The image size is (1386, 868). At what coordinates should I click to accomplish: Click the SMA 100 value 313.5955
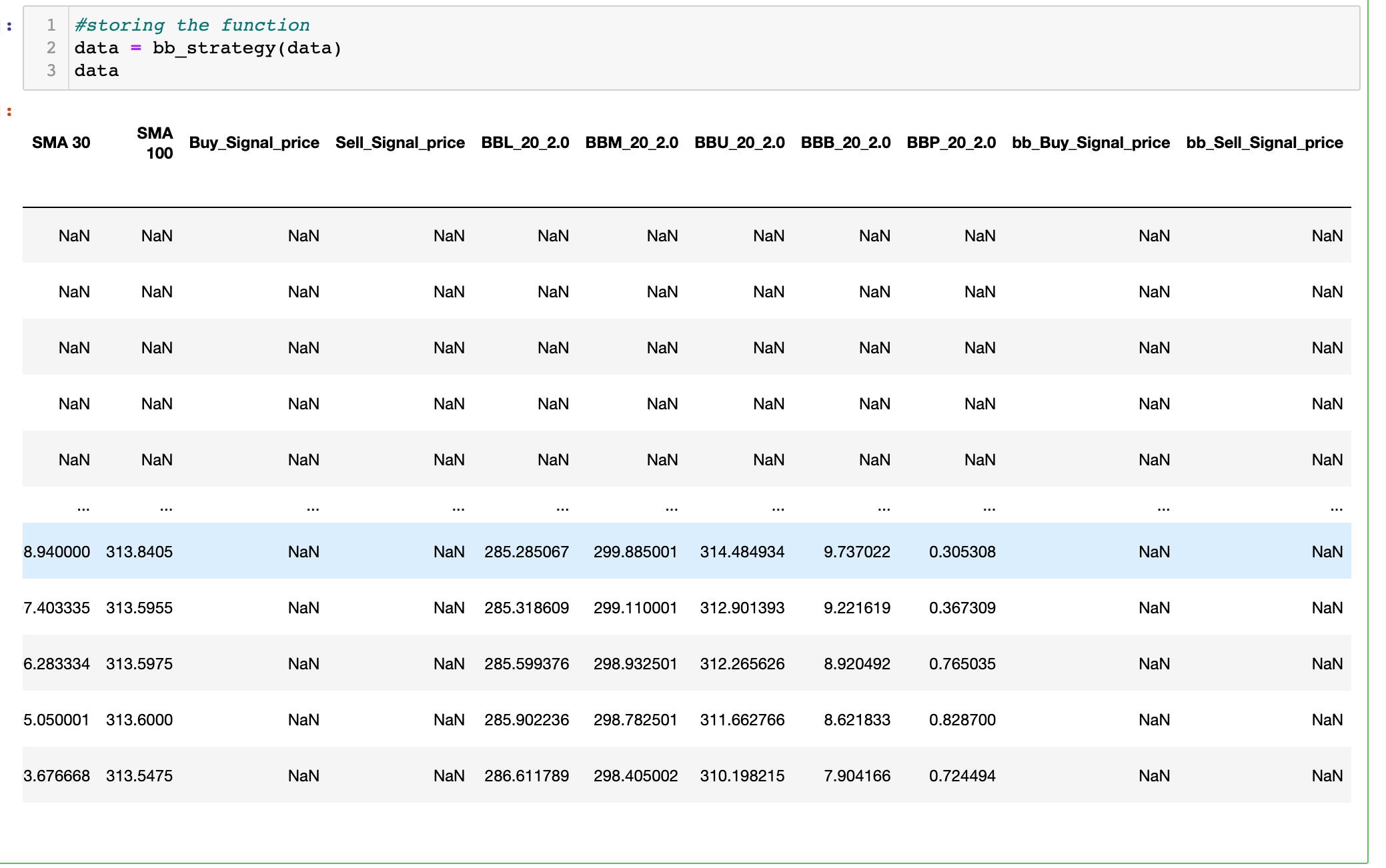coord(139,608)
